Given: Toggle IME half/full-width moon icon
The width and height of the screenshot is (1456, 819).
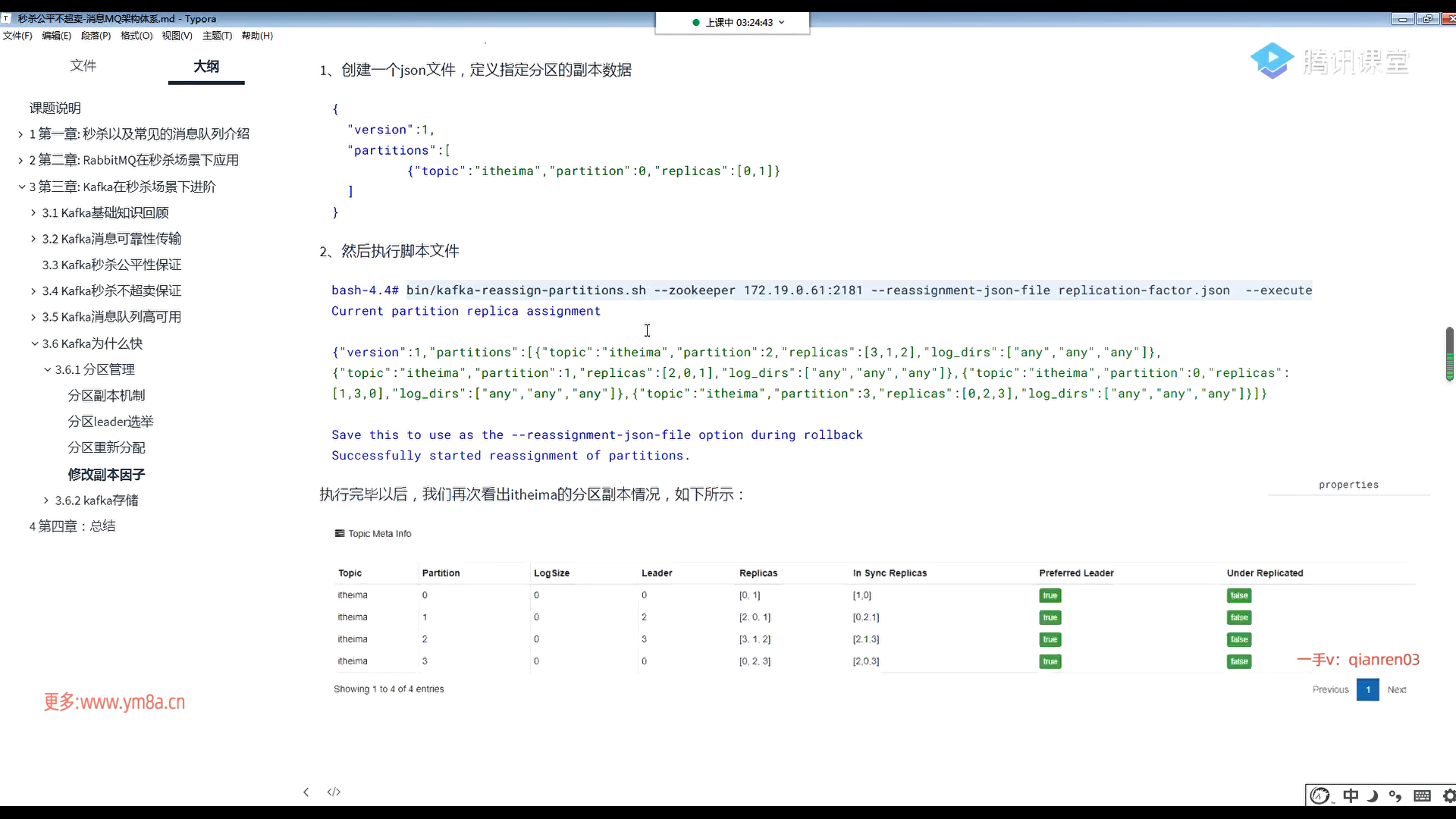Looking at the screenshot, I should (1373, 795).
